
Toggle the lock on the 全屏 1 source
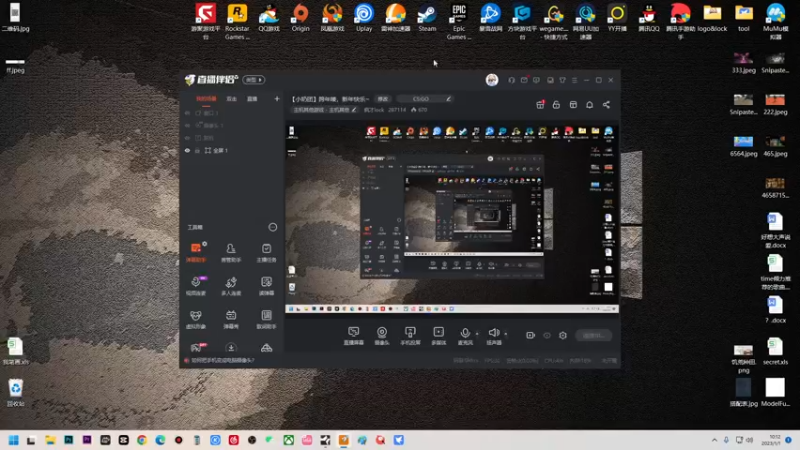(197, 151)
